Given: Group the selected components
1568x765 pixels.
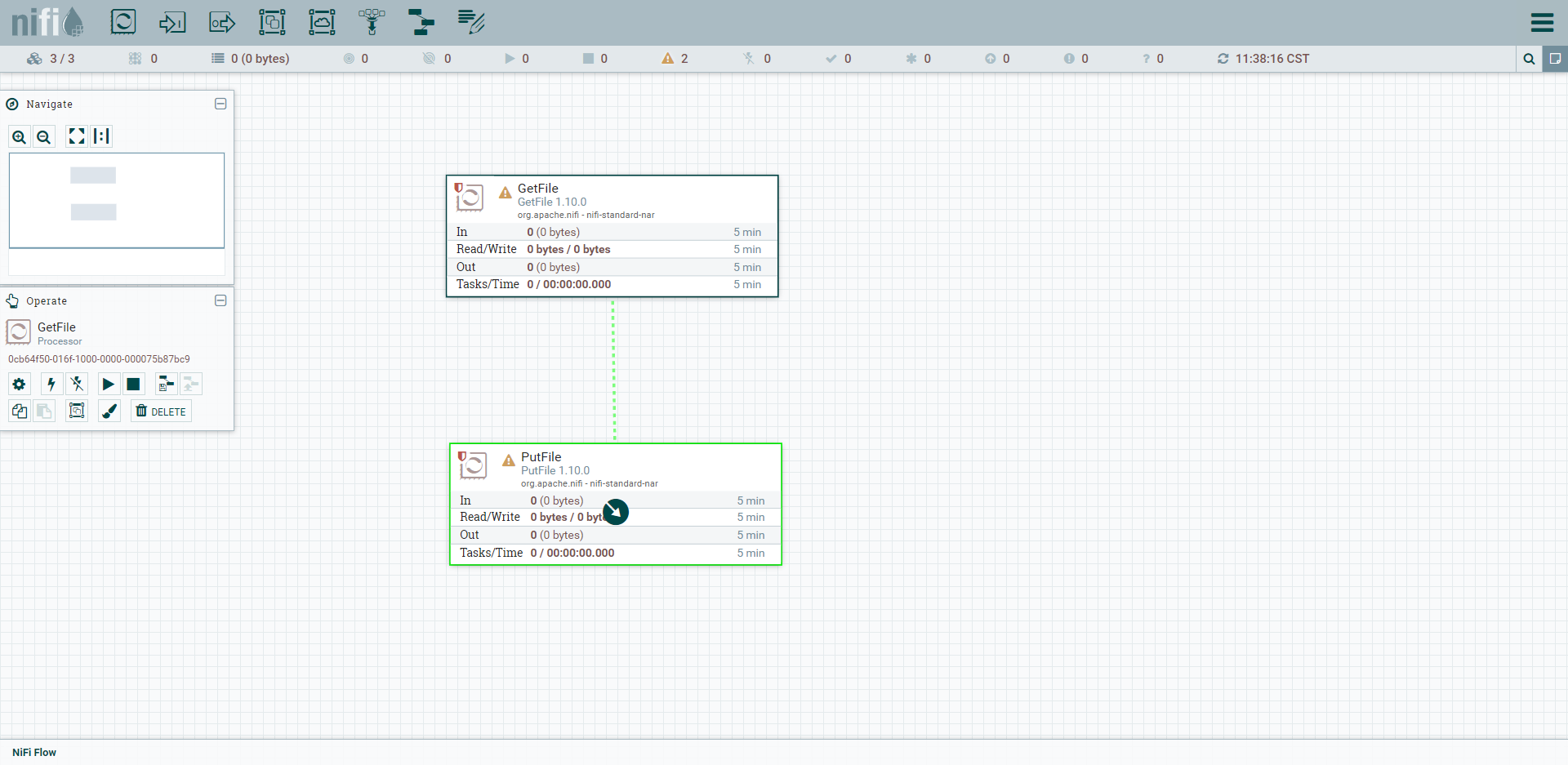Looking at the screenshot, I should click(77, 411).
